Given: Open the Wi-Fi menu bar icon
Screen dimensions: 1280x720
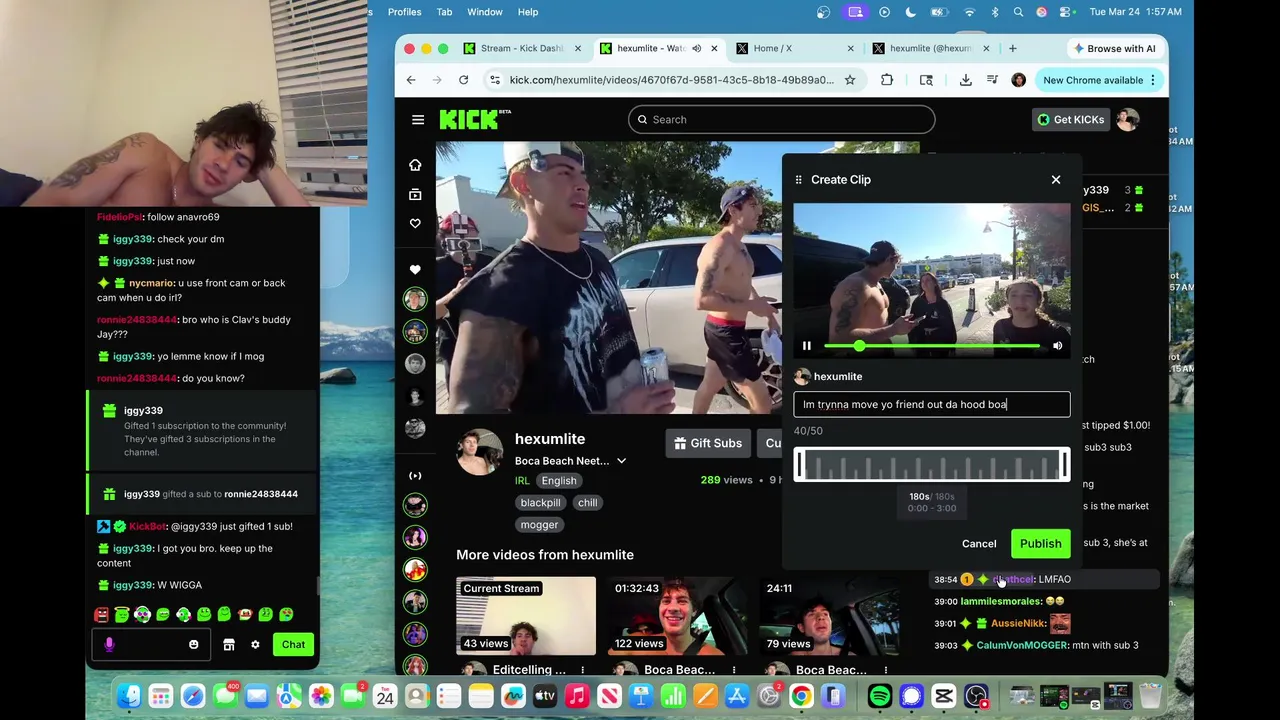Looking at the screenshot, I should pyautogui.click(x=969, y=12).
